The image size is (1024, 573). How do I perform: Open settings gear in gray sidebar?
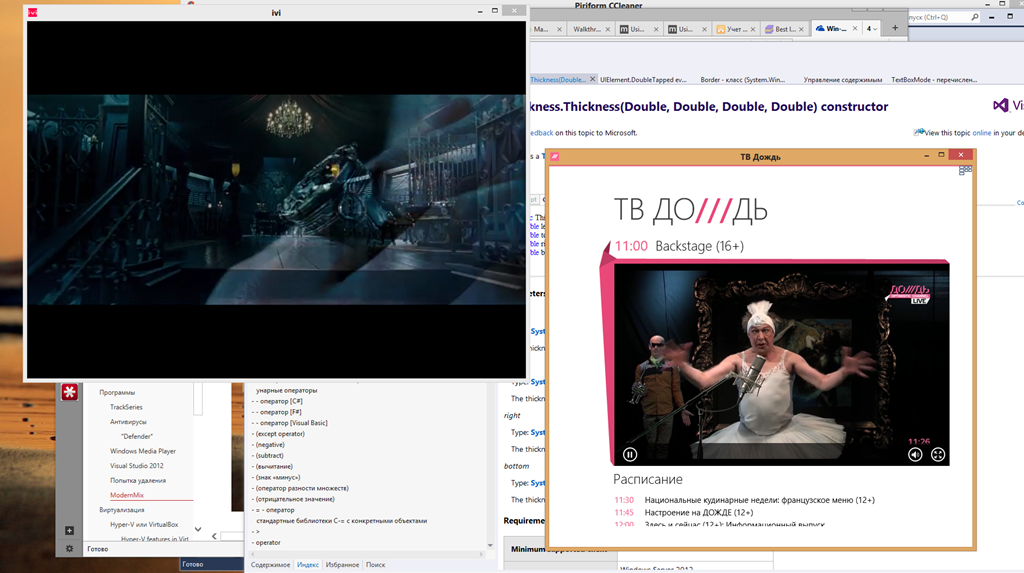pyautogui.click(x=69, y=549)
